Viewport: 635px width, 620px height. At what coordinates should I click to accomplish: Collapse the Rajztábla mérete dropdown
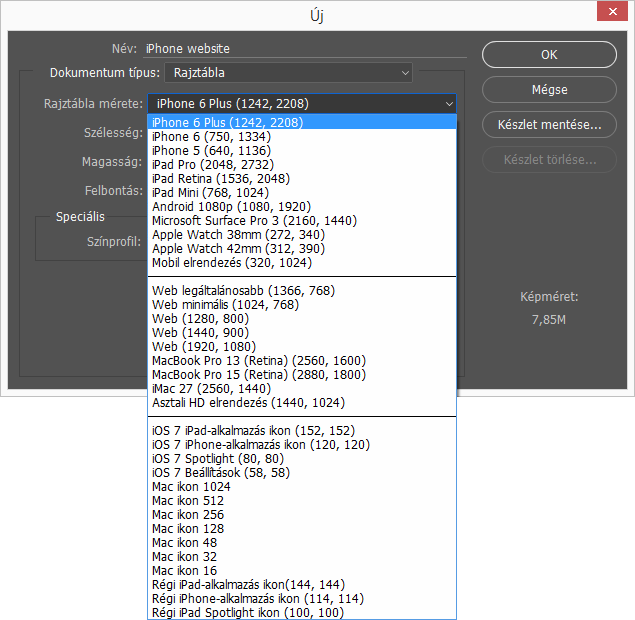[x=302, y=104]
